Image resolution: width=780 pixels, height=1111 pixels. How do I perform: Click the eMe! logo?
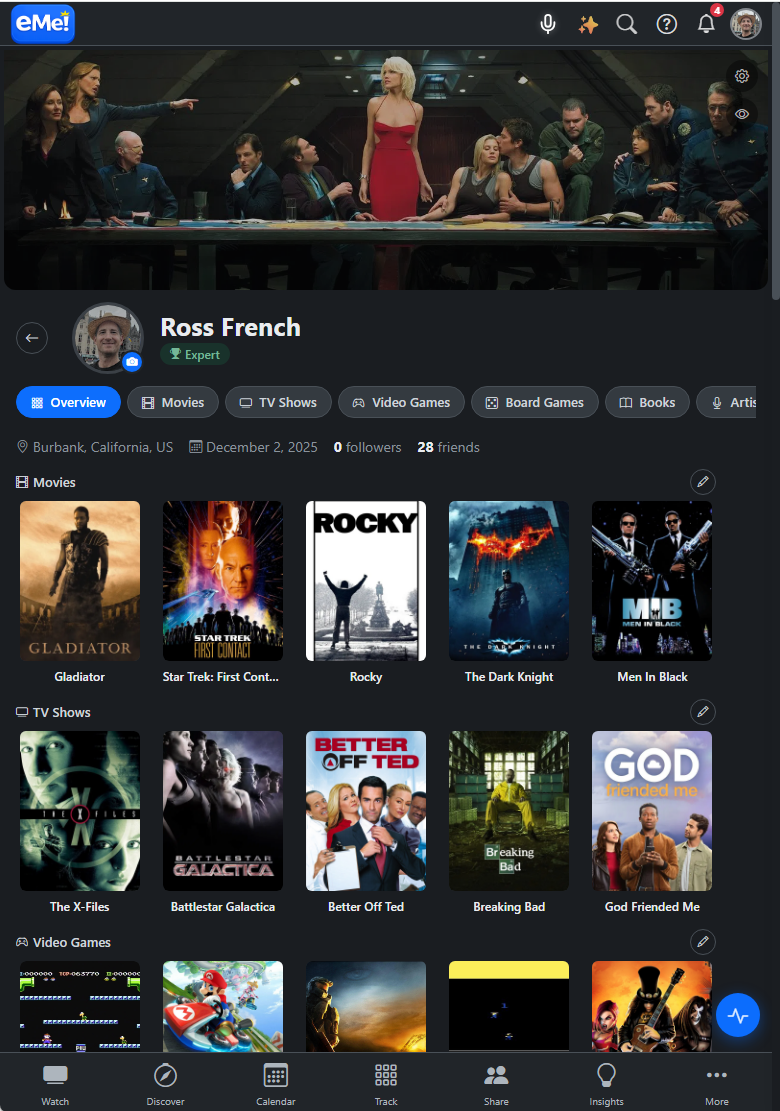43,23
